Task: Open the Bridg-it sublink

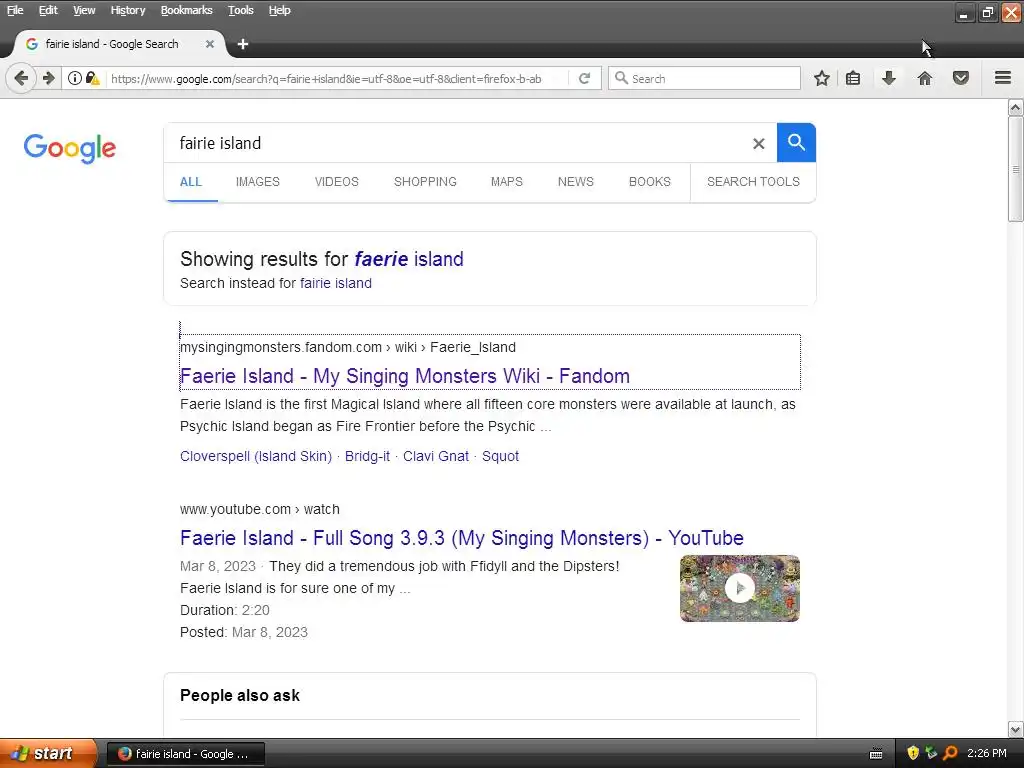Action: tap(367, 456)
